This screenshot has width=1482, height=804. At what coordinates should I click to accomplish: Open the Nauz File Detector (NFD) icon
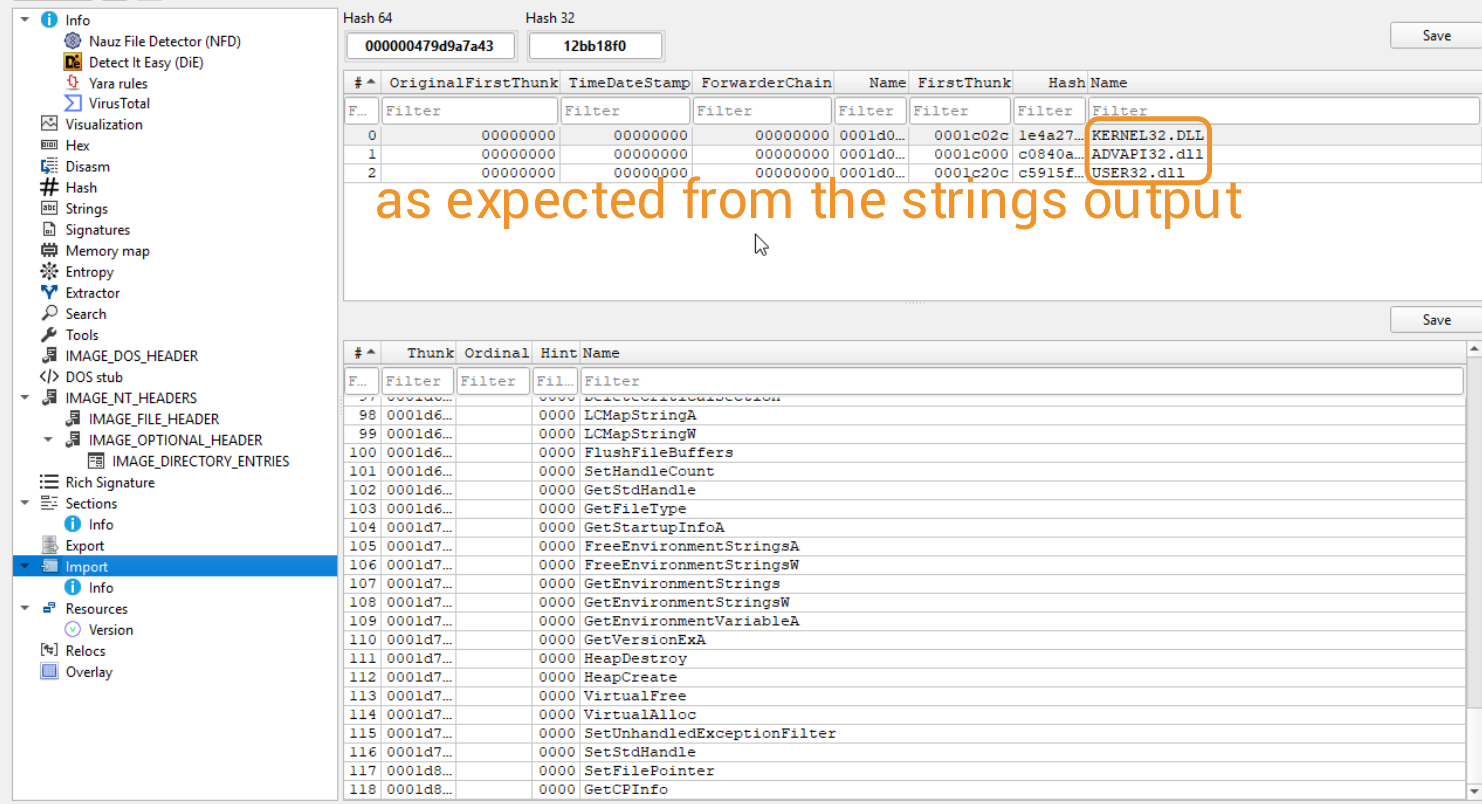[x=73, y=41]
